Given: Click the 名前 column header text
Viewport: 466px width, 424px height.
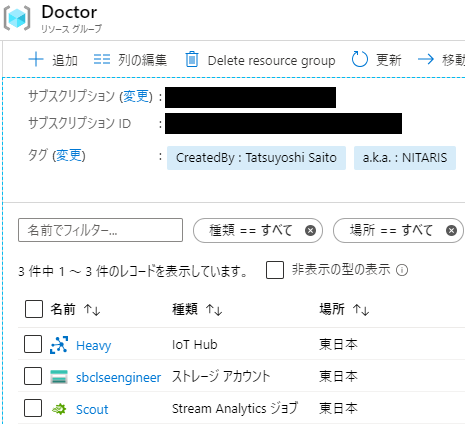Looking at the screenshot, I should 63,309.
